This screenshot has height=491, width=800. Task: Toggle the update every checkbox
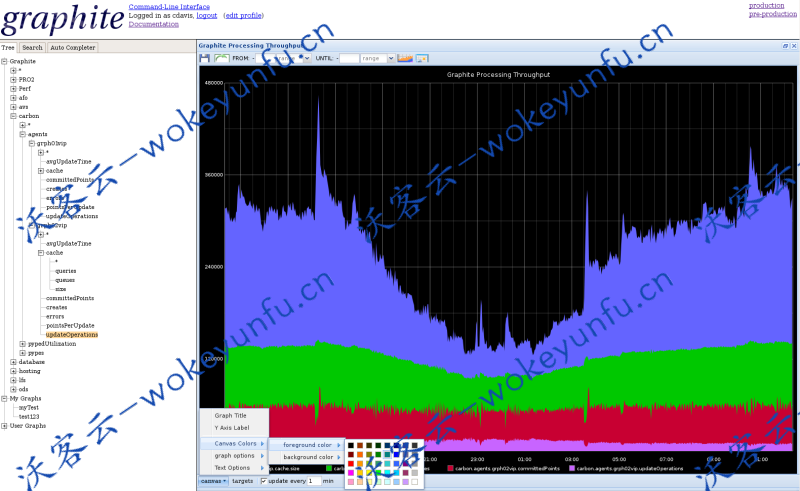coord(264,481)
